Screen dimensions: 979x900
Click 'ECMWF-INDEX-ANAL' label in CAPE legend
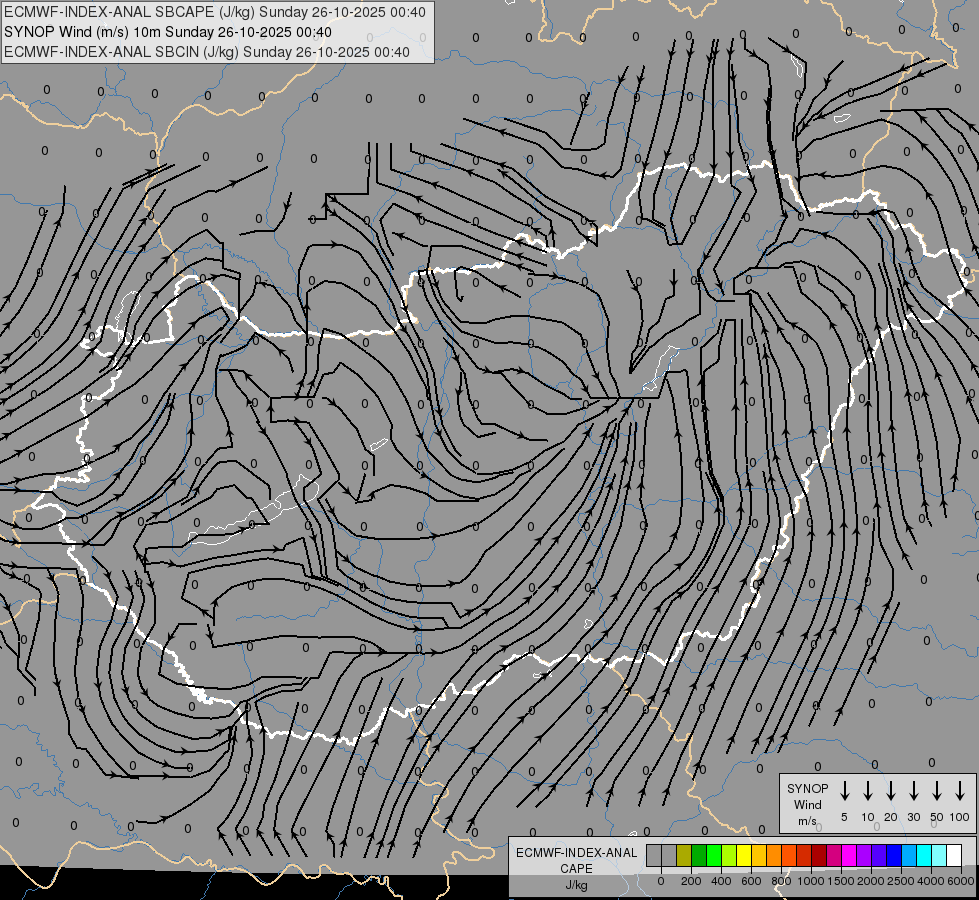coord(576,853)
